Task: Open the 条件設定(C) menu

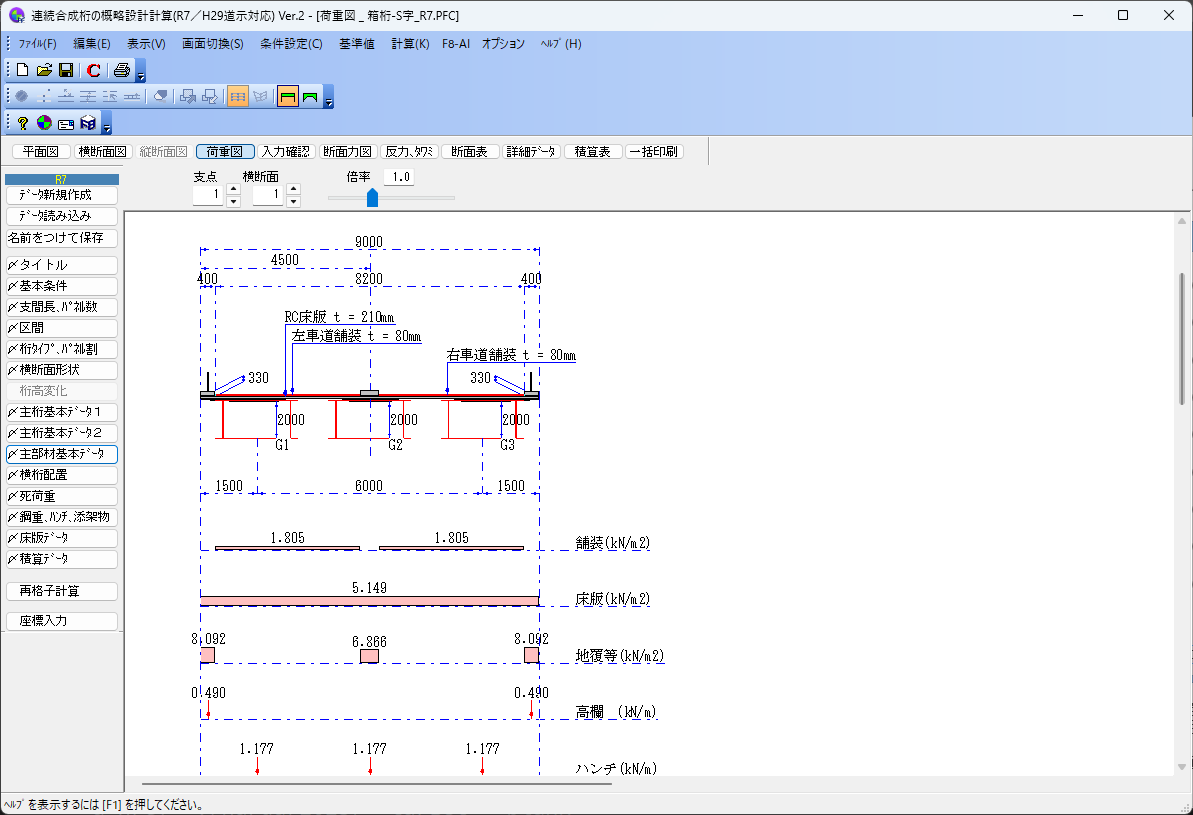Action: tap(291, 44)
